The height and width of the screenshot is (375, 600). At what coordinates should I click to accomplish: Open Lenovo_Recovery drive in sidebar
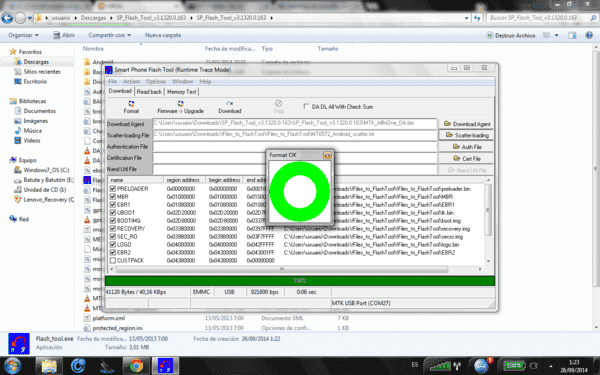point(44,200)
